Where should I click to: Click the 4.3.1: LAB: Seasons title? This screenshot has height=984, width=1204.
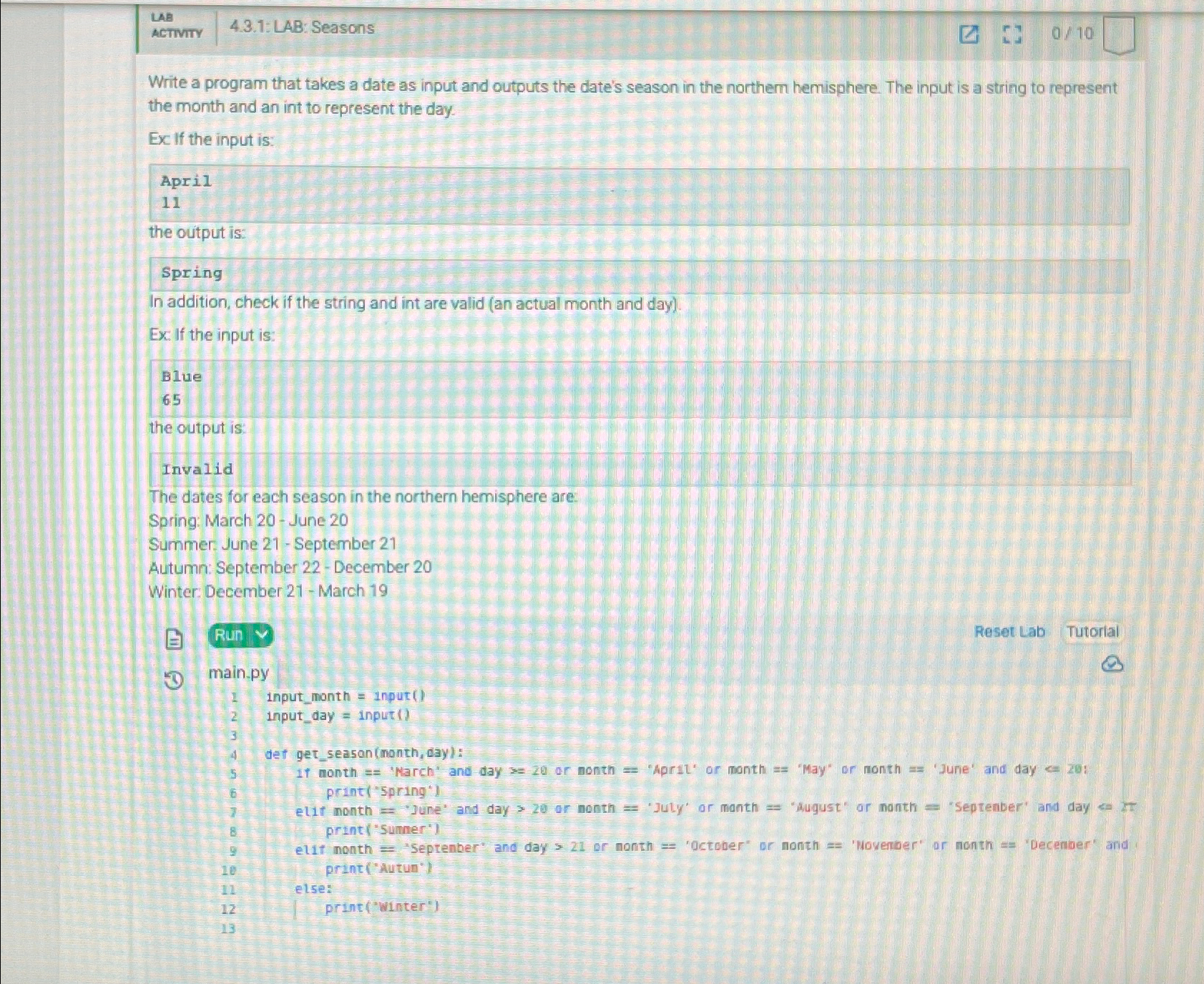coord(300,29)
